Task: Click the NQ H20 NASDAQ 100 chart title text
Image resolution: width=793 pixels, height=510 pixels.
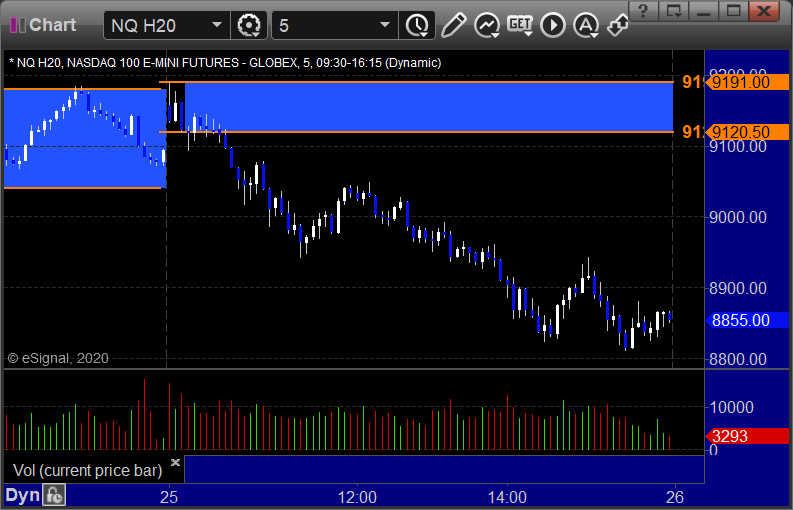Action: point(225,63)
